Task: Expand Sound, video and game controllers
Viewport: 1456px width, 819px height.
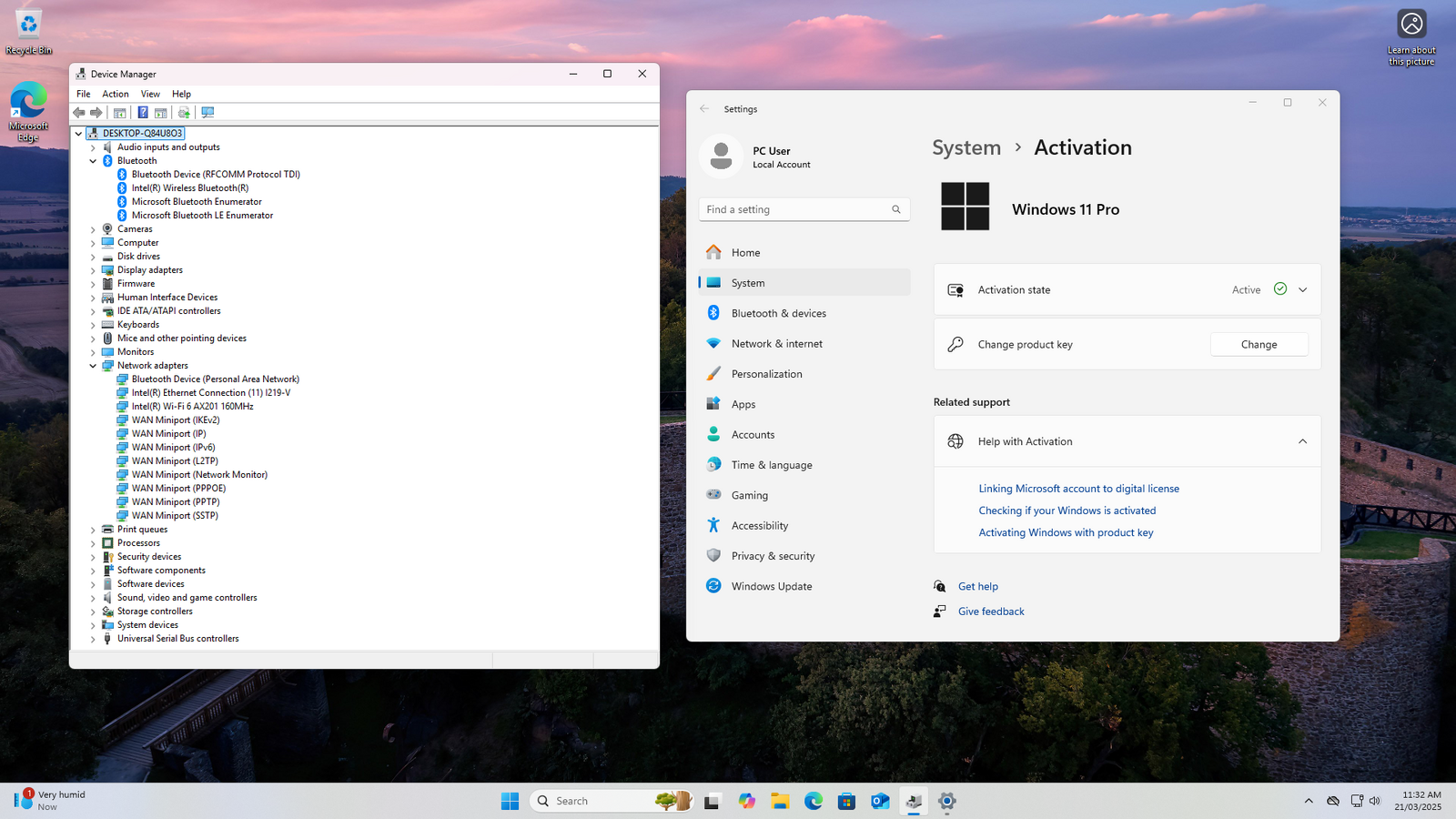Action: coord(93,598)
